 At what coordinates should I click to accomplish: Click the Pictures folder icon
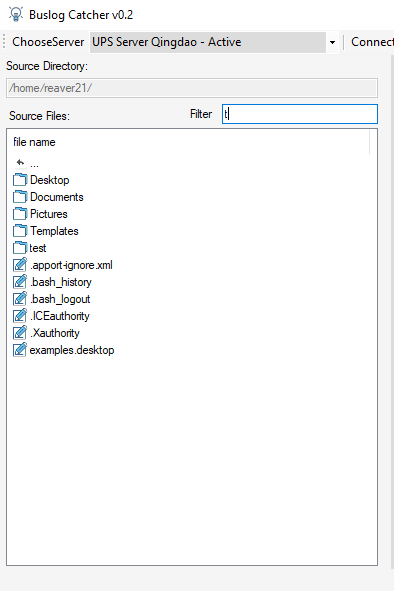point(20,214)
